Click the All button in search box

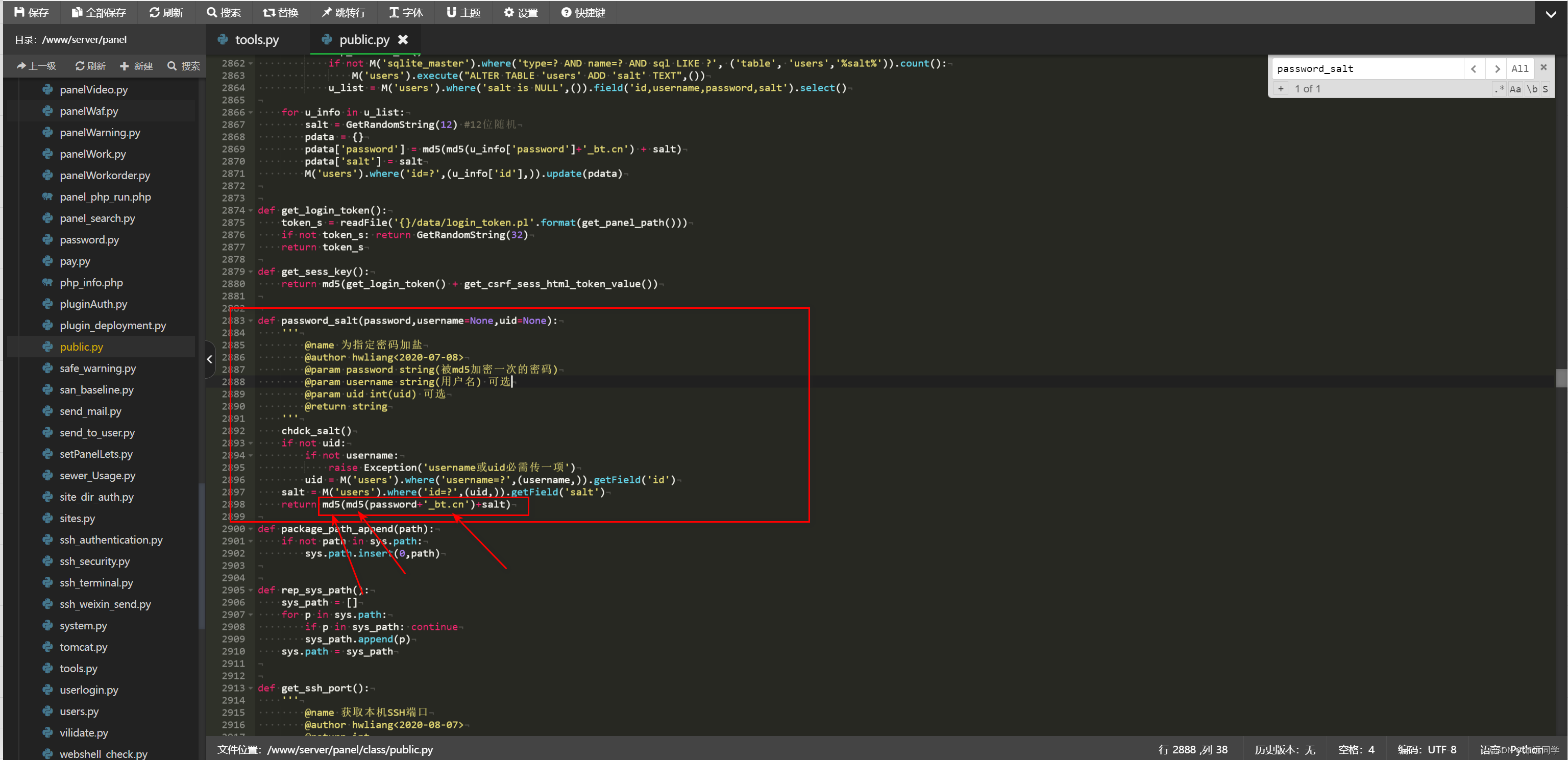pyautogui.click(x=1520, y=68)
